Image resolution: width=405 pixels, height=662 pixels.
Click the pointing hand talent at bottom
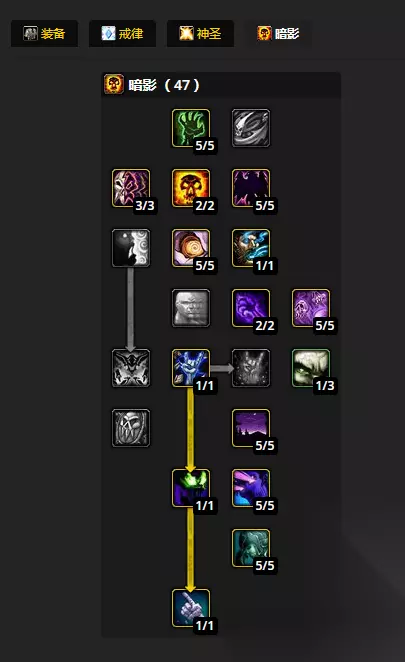tap(191, 608)
